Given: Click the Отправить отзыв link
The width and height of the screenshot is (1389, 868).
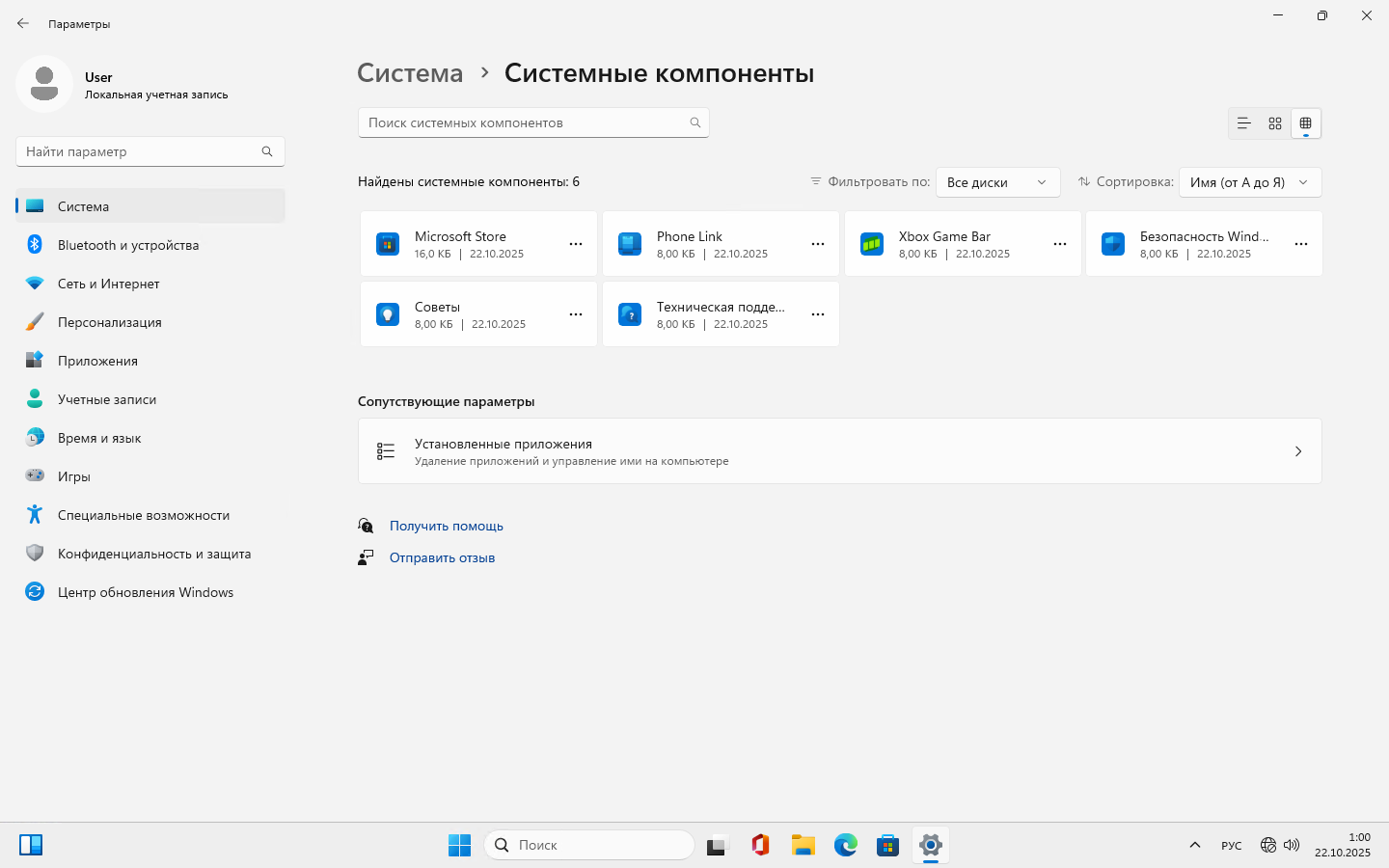Looking at the screenshot, I should click(442, 557).
